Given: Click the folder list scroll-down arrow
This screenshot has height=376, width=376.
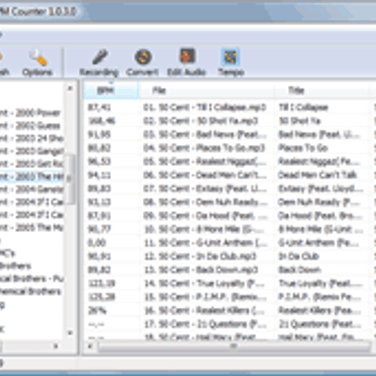Looking at the screenshot, I should pyautogui.click(x=70, y=333).
